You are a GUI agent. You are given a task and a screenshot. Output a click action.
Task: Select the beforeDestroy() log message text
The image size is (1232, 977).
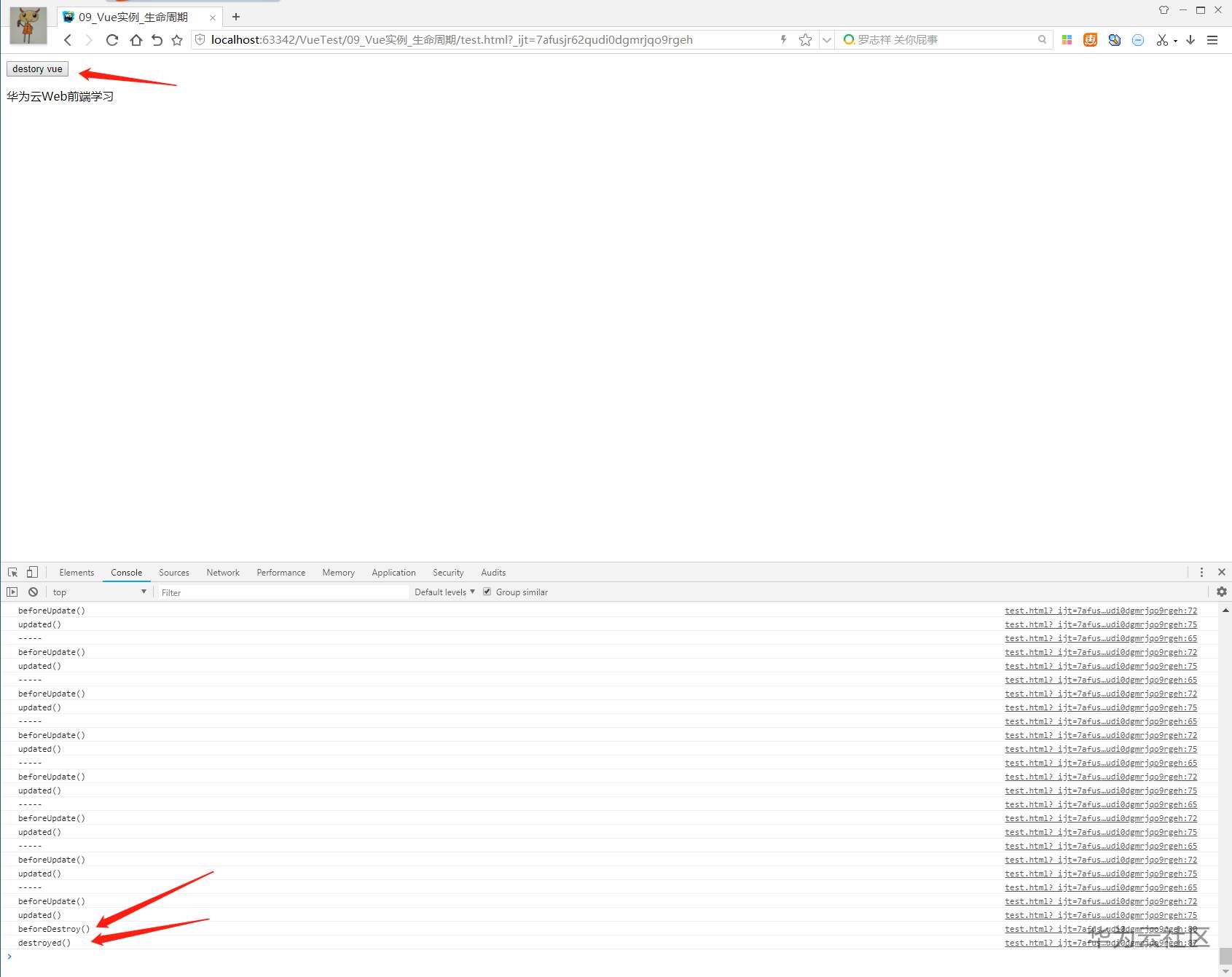click(x=54, y=929)
